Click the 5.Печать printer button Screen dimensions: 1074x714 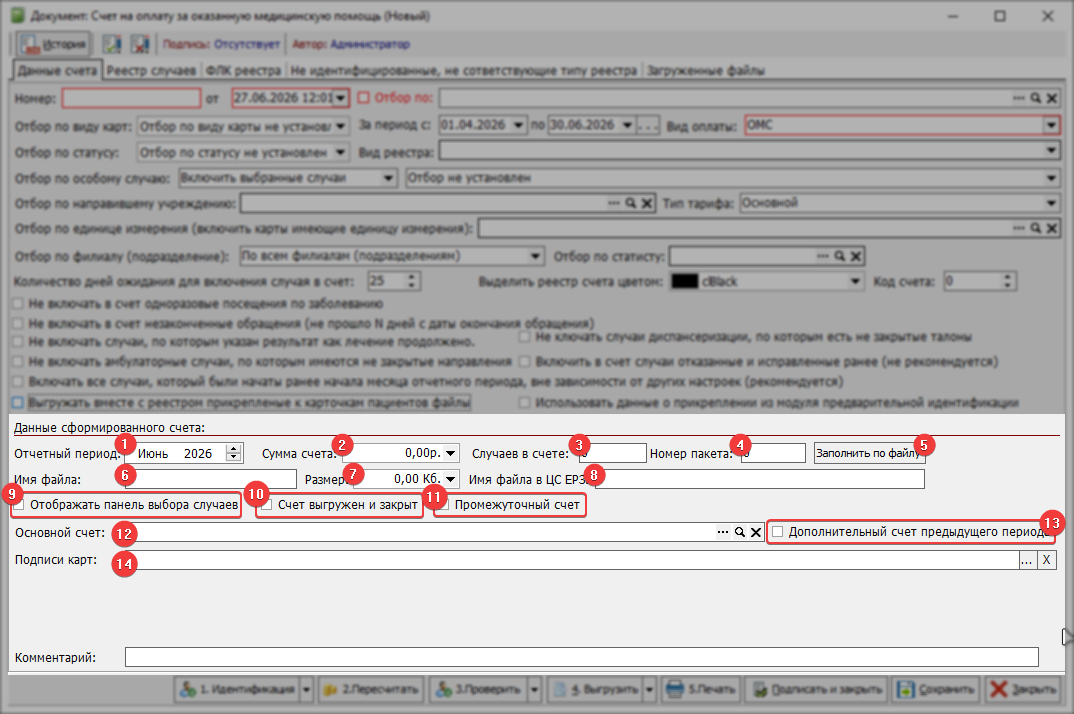[x=701, y=689]
